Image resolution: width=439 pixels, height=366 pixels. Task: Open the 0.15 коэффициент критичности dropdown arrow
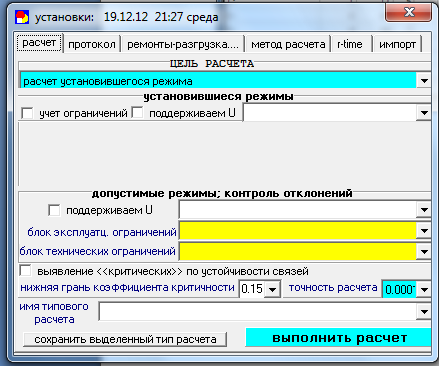(x=272, y=289)
